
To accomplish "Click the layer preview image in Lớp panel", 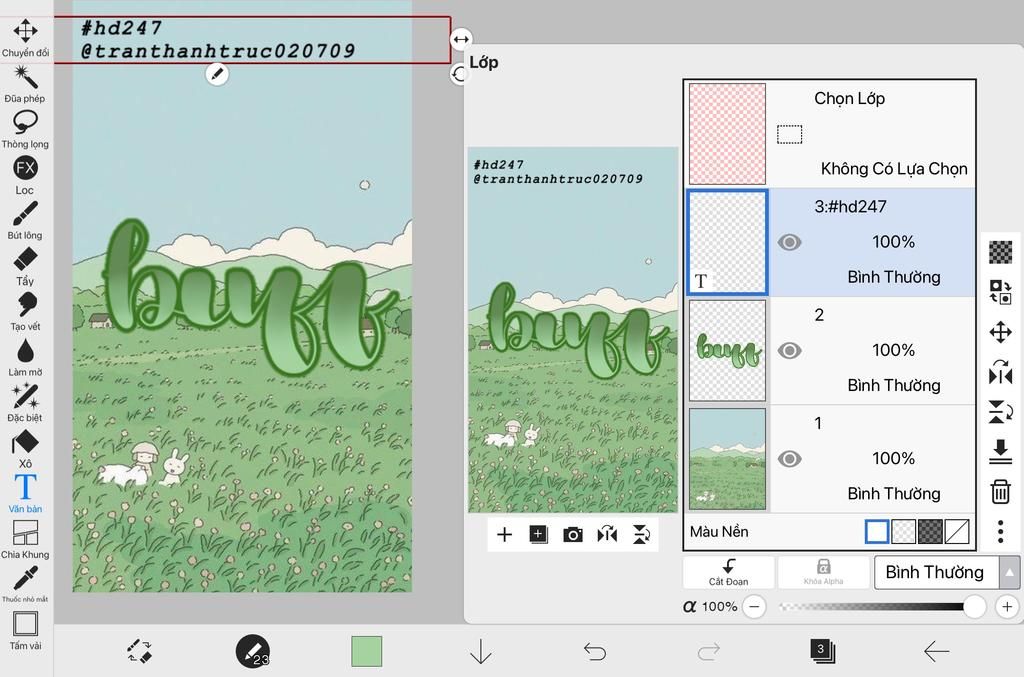I will point(573,330).
